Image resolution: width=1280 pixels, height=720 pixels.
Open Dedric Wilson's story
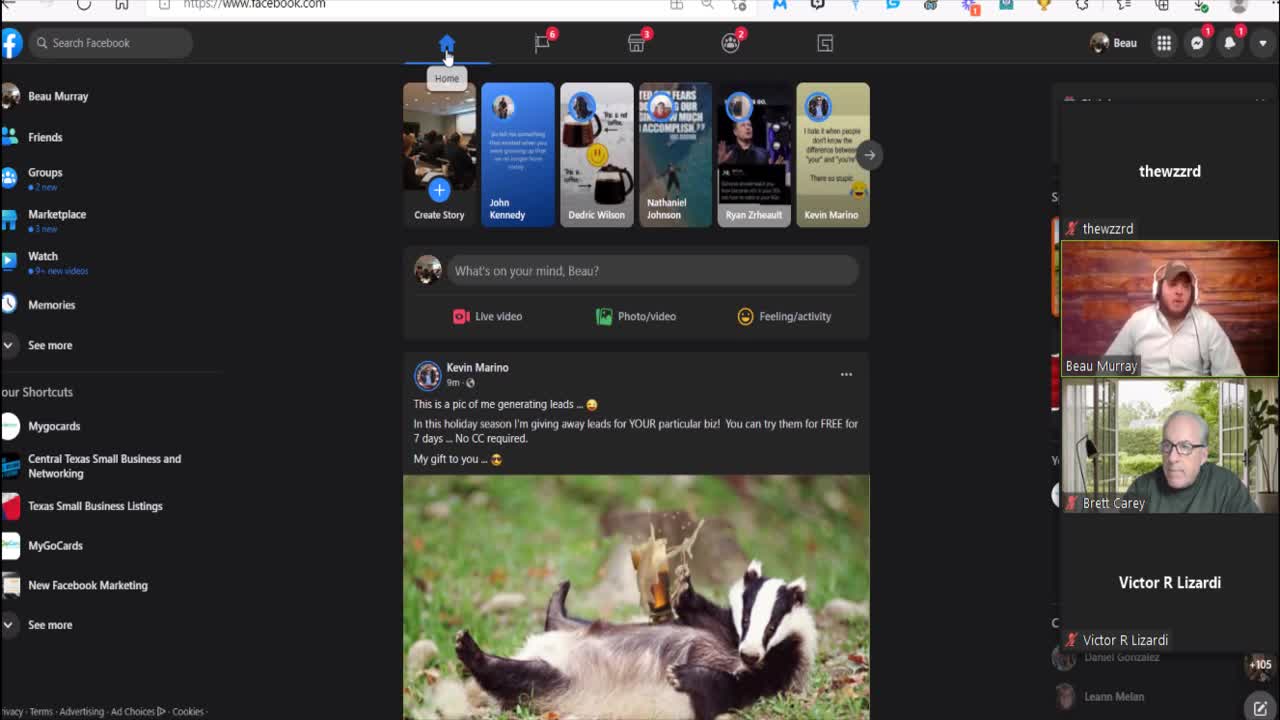click(x=597, y=154)
